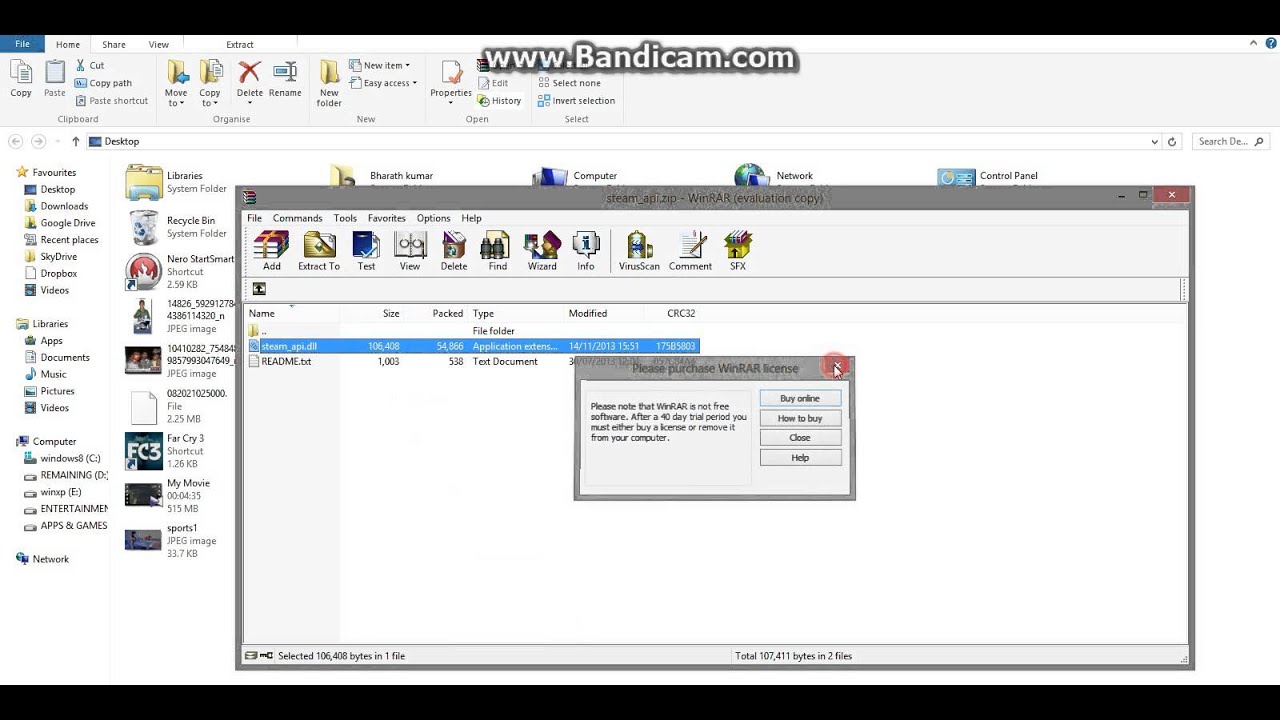The height and width of the screenshot is (720, 1280).
Task: Click the Explorer search box
Action: coord(1231,141)
